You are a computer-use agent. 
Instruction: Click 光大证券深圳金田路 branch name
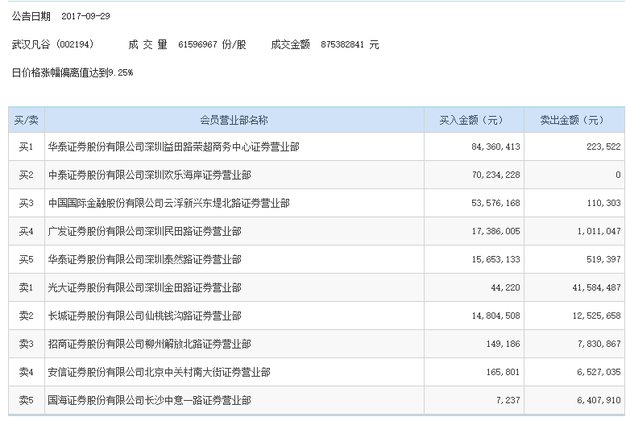click(145, 288)
